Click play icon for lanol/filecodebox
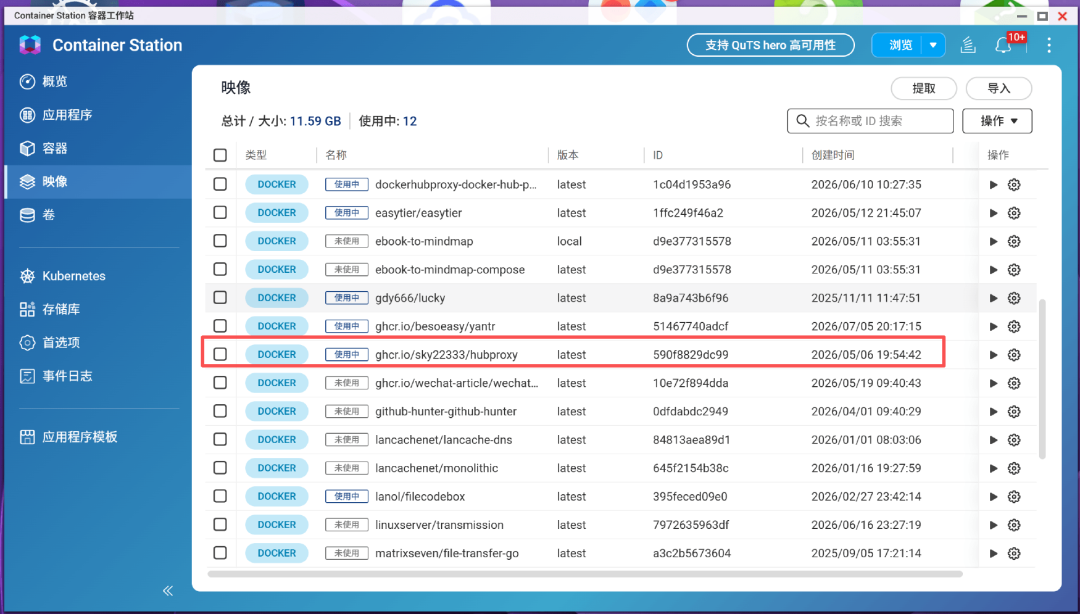This screenshot has width=1080, height=614. (x=993, y=496)
